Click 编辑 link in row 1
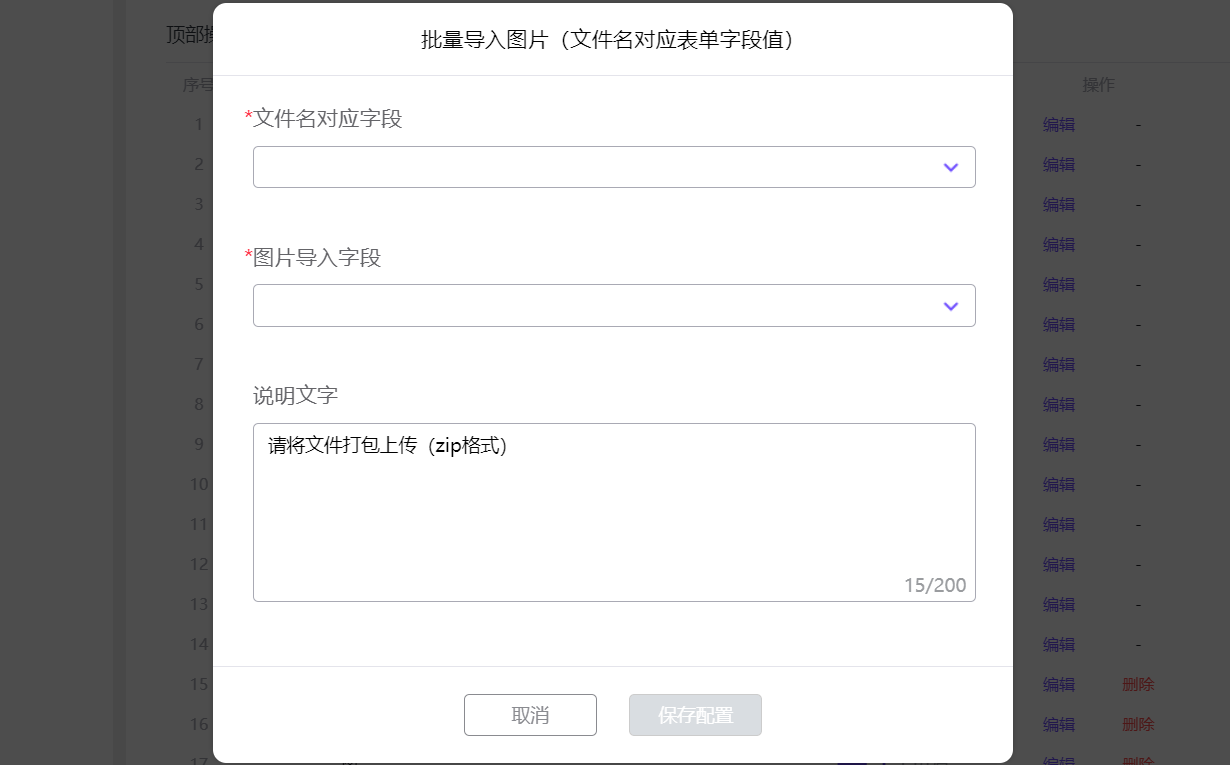The height and width of the screenshot is (765, 1230). pos(1059,125)
